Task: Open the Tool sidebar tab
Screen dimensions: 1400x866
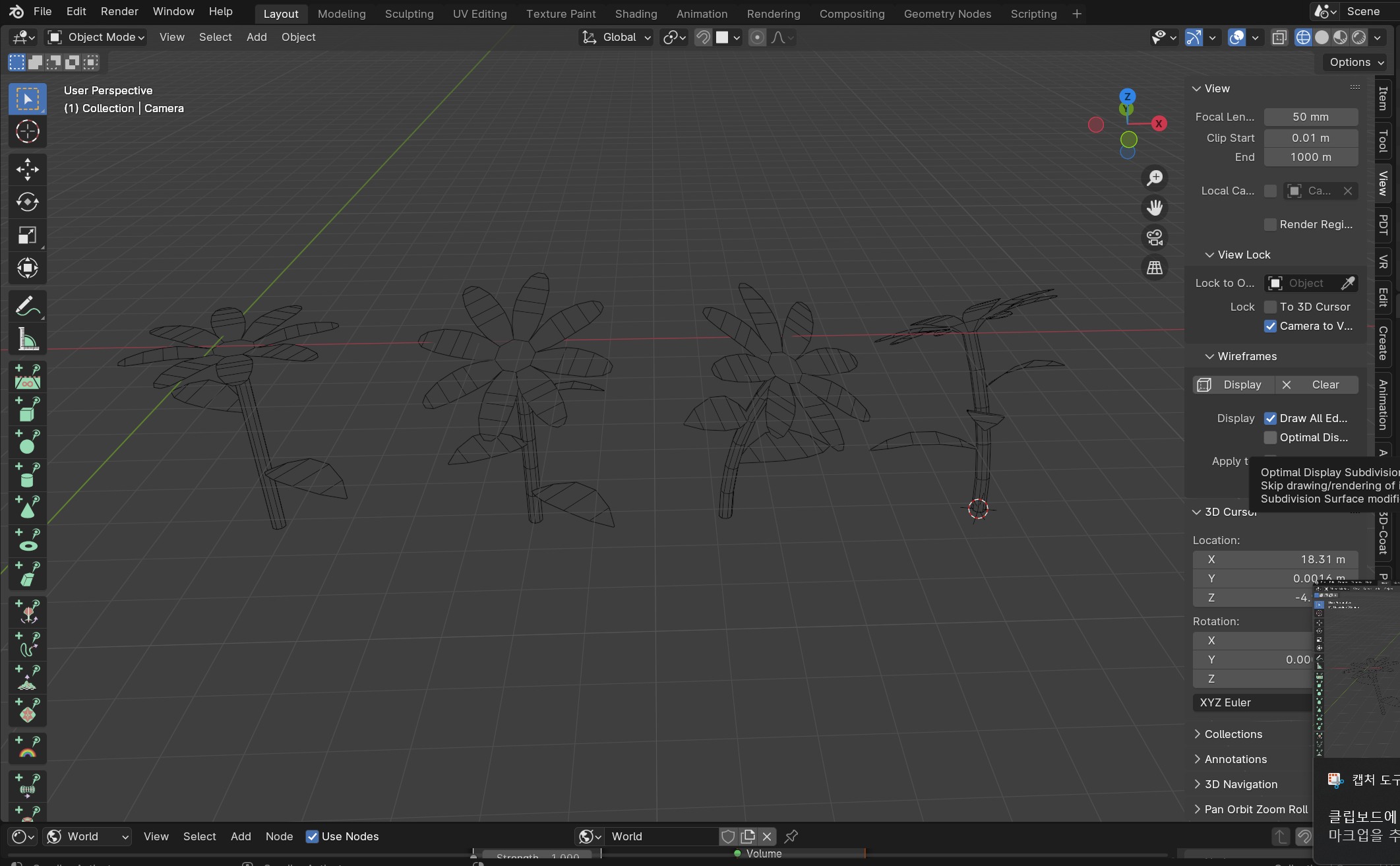Action: [1384, 140]
